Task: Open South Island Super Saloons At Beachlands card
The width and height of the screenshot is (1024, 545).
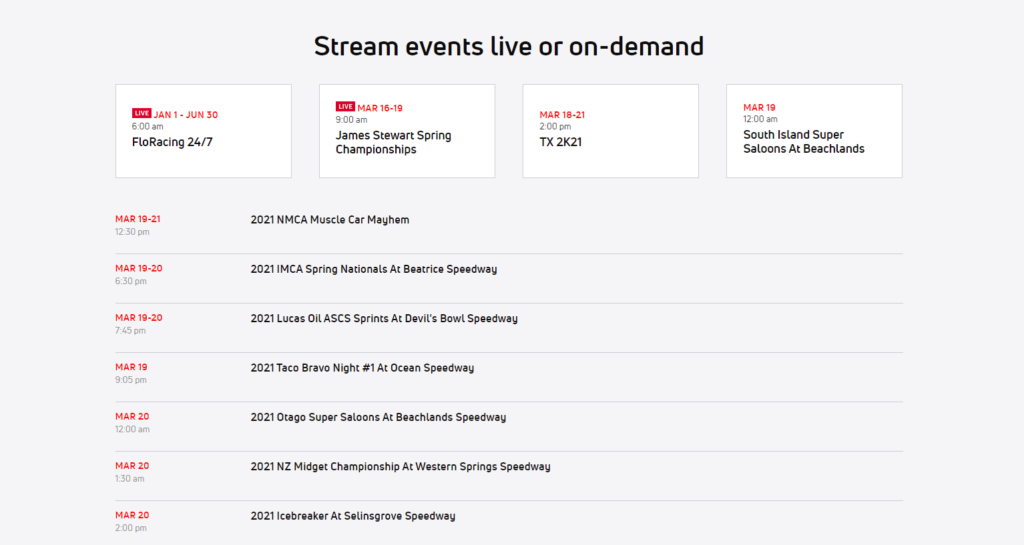Action: 814,131
